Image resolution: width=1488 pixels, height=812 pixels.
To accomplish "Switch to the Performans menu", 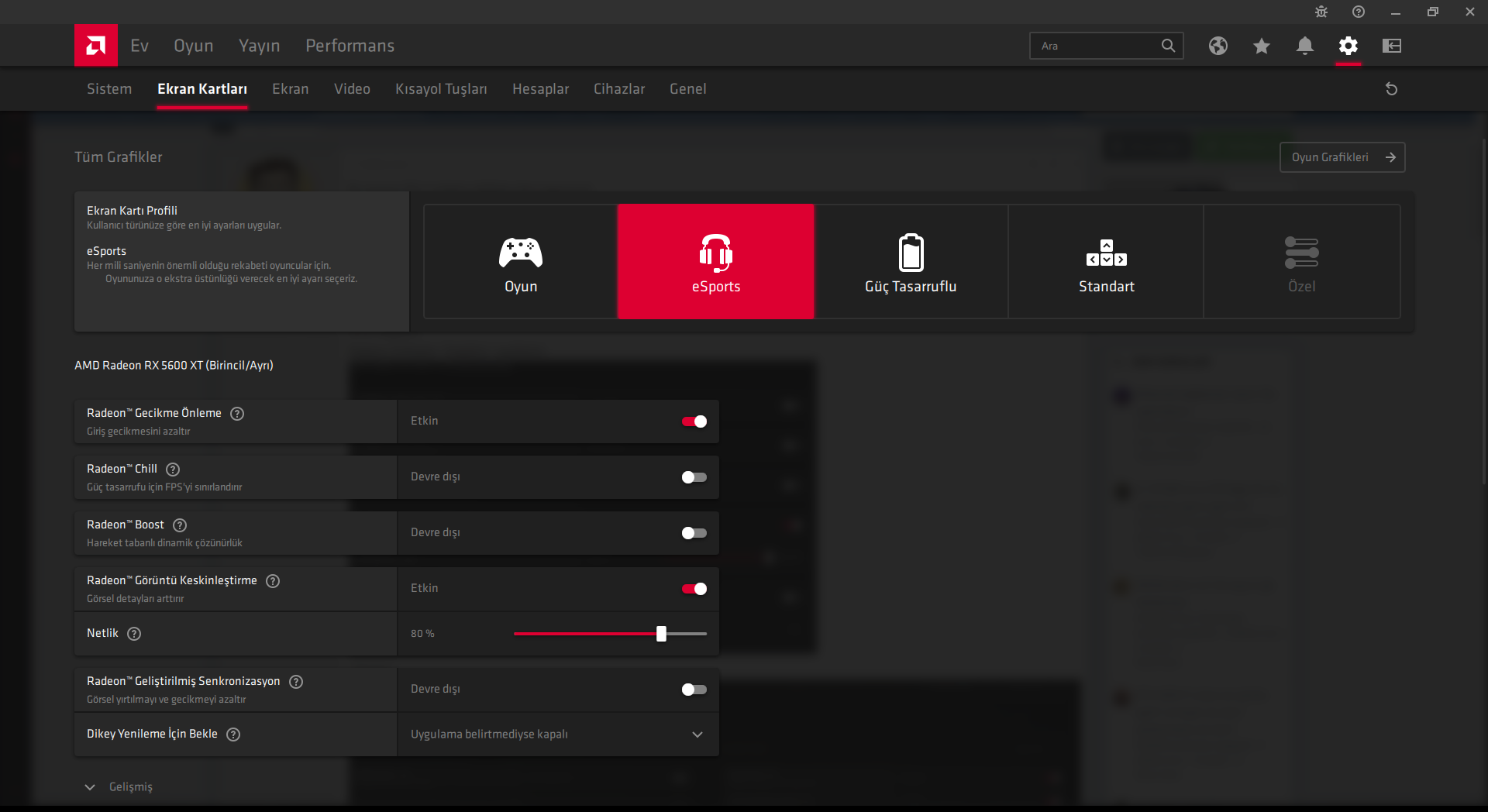I will click(350, 46).
